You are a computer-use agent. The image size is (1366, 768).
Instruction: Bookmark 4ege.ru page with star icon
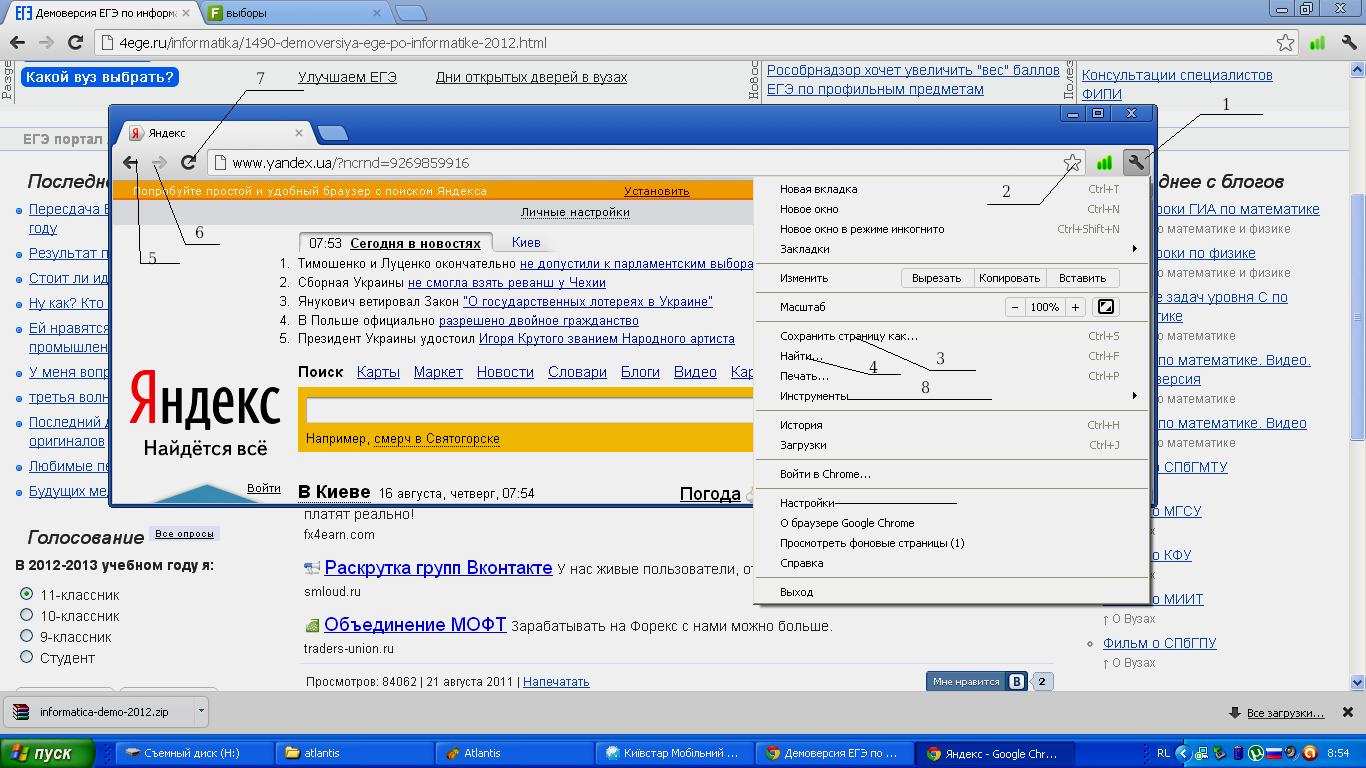1286,43
